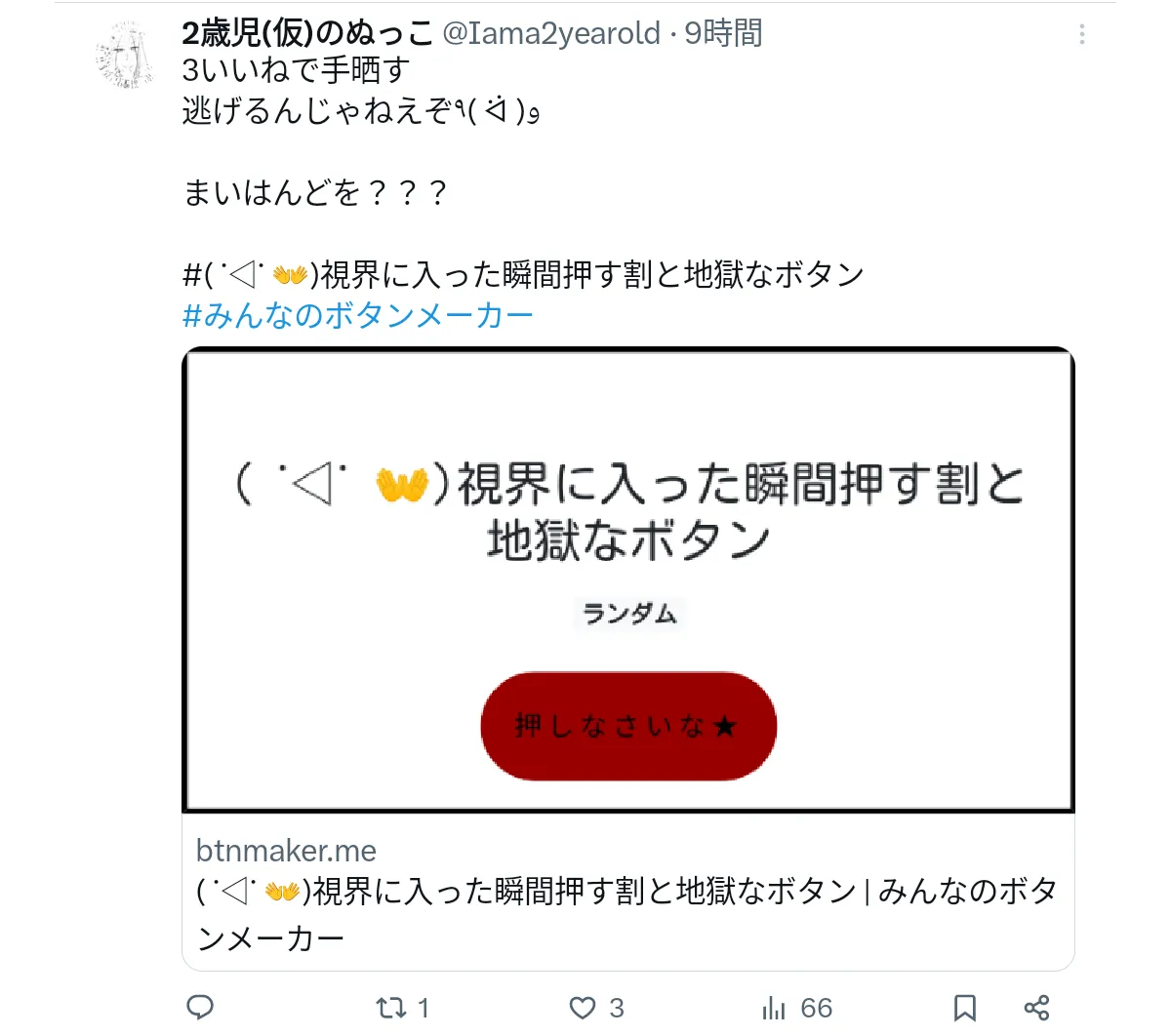The height and width of the screenshot is (1036, 1171).
Task: Click the red 押しなさいな★ button
Action: pos(628,726)
